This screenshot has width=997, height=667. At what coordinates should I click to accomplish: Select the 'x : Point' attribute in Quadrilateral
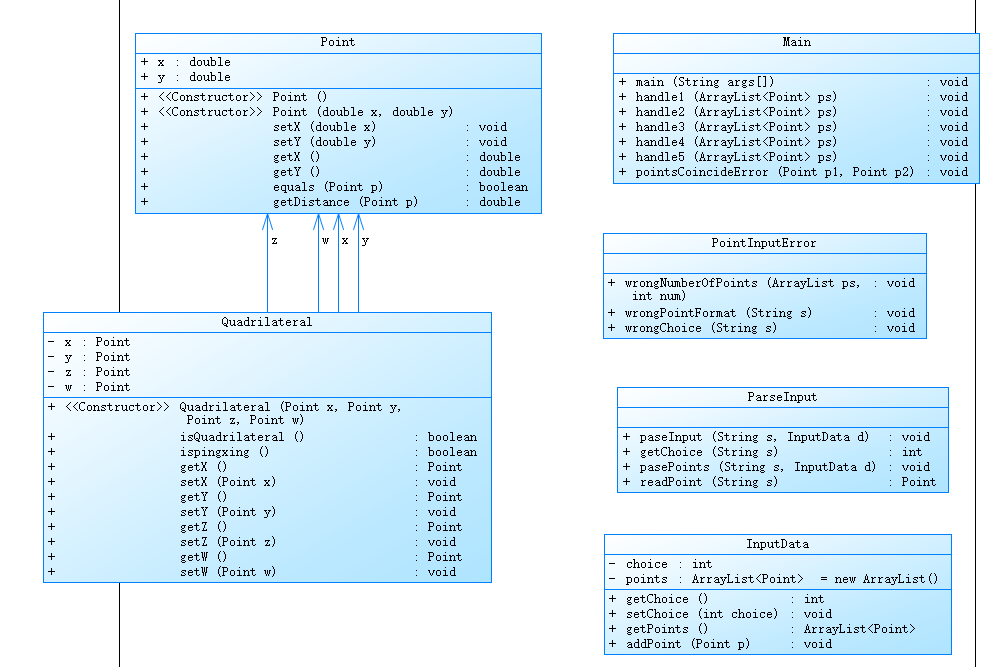point(89,343)
